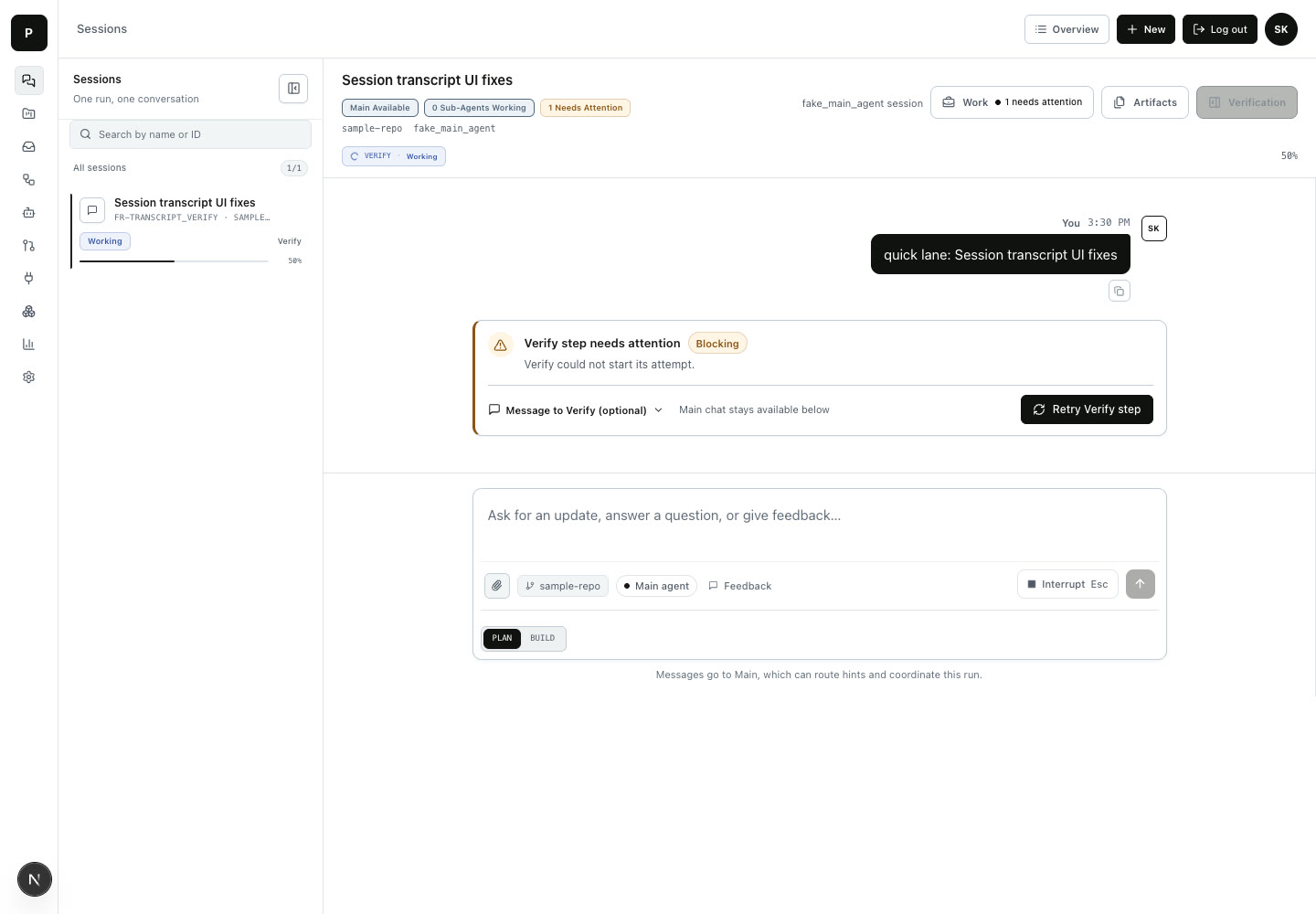Image resolution: width=1316 pixels, height=914 pixels.
Task: Open the Sessions chat icon in sidebar
Action: pyautogui.click(x=29, y=80)
